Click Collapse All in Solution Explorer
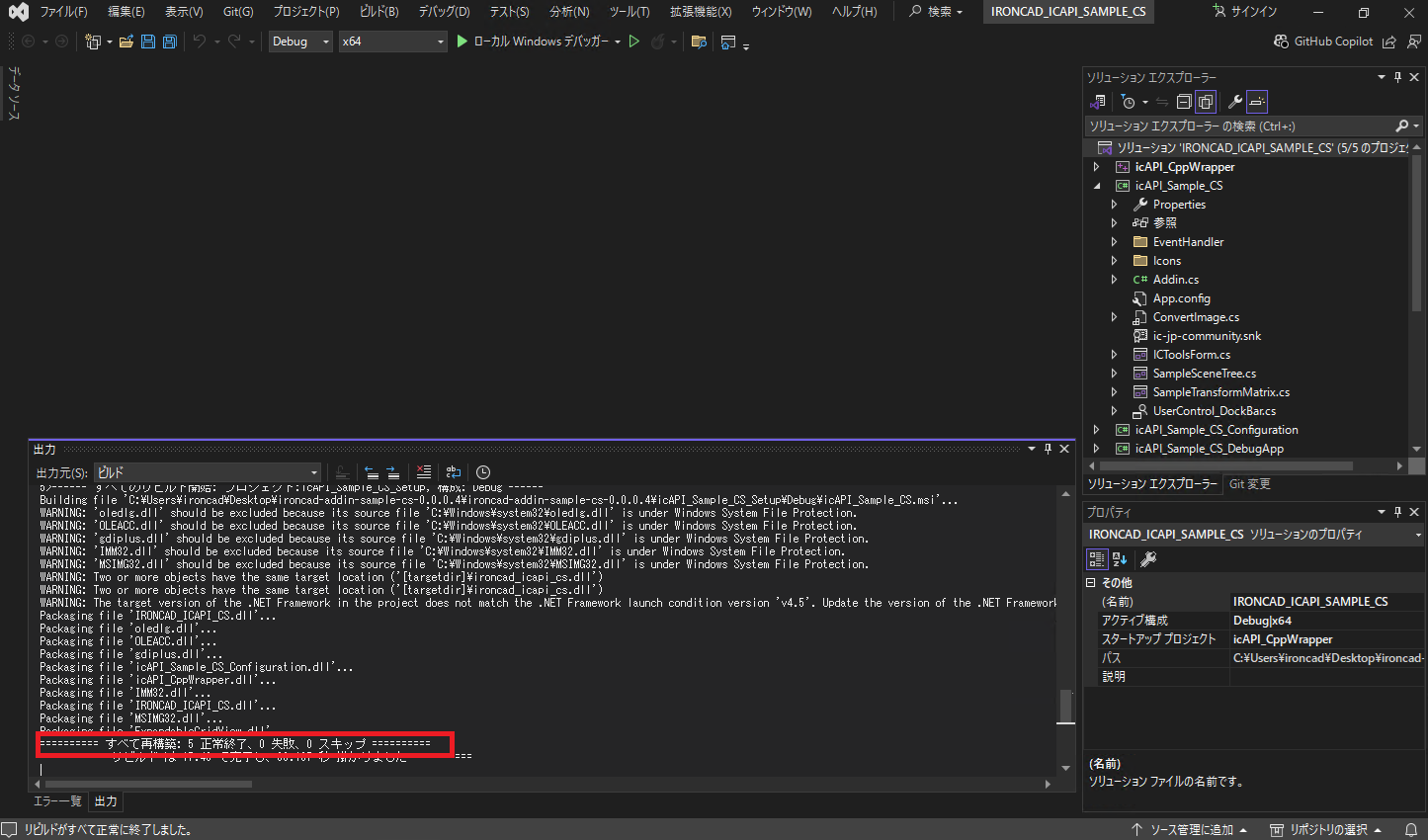1428x840 pixels. click(x=1184, y=102)
